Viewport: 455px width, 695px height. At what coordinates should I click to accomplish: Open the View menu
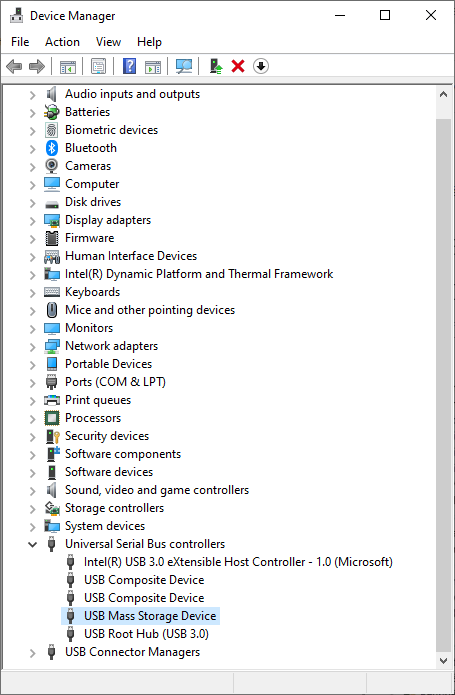click(108, 42)
